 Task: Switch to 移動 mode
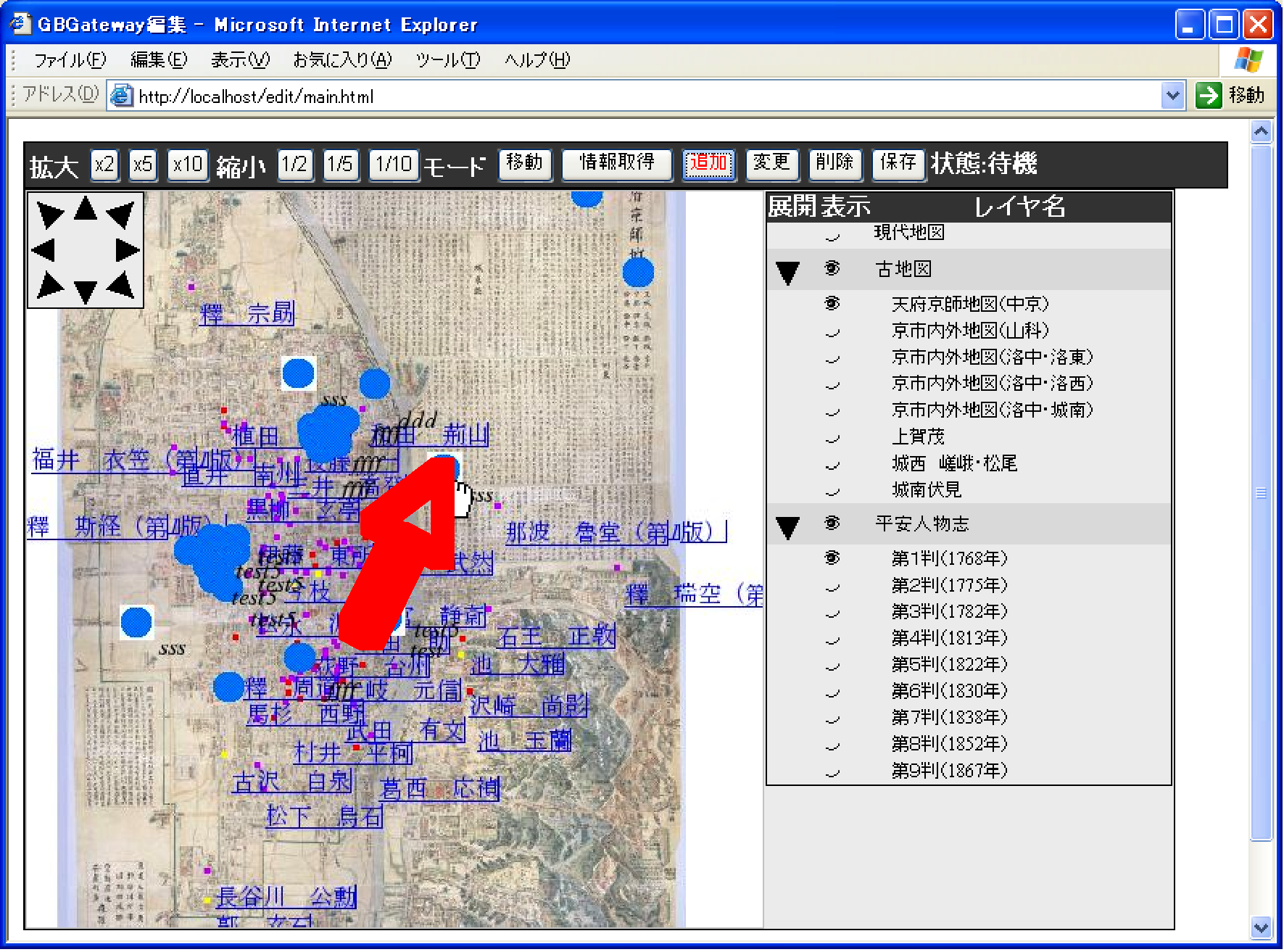[x=525, y=164]
